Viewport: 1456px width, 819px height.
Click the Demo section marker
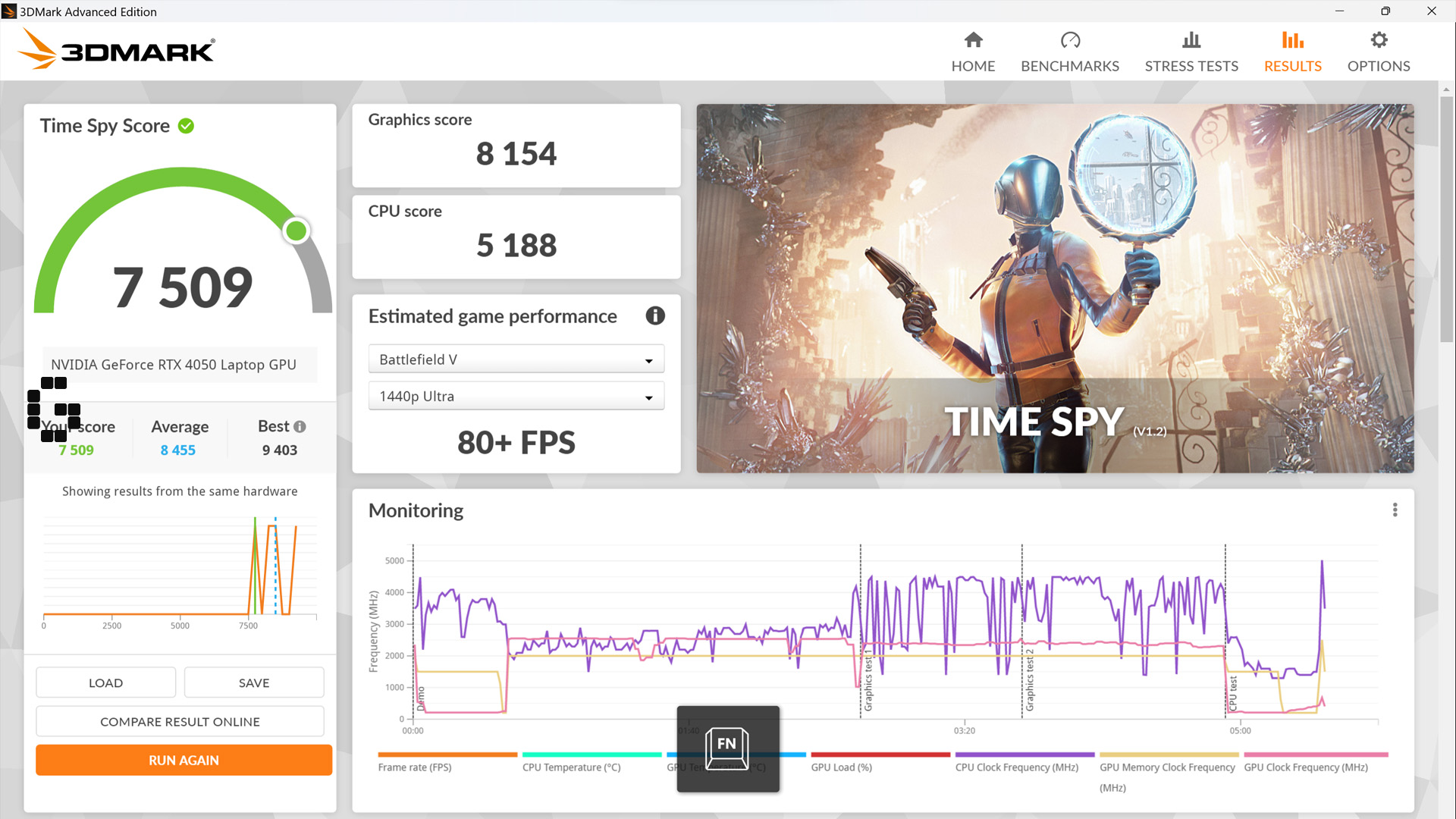[x=421, y=698]
